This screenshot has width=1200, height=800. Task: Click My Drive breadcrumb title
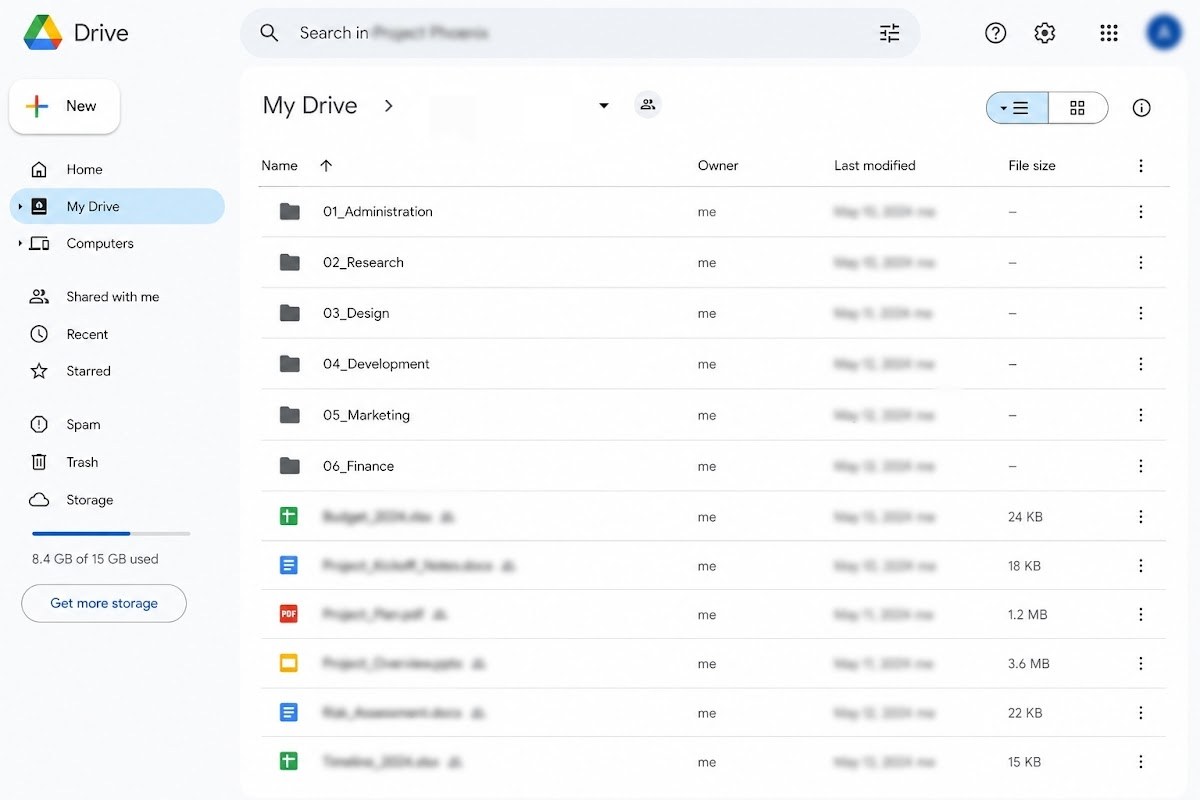pyautogui.click(x=310, y=105)
